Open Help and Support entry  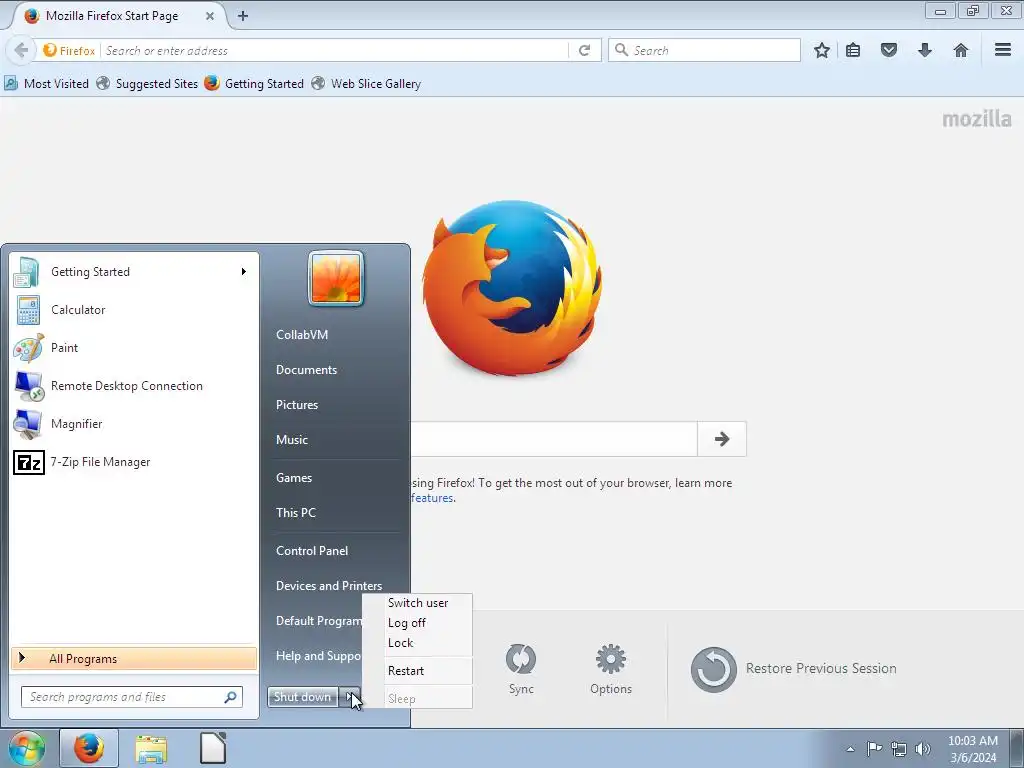[x=319, y=656]
